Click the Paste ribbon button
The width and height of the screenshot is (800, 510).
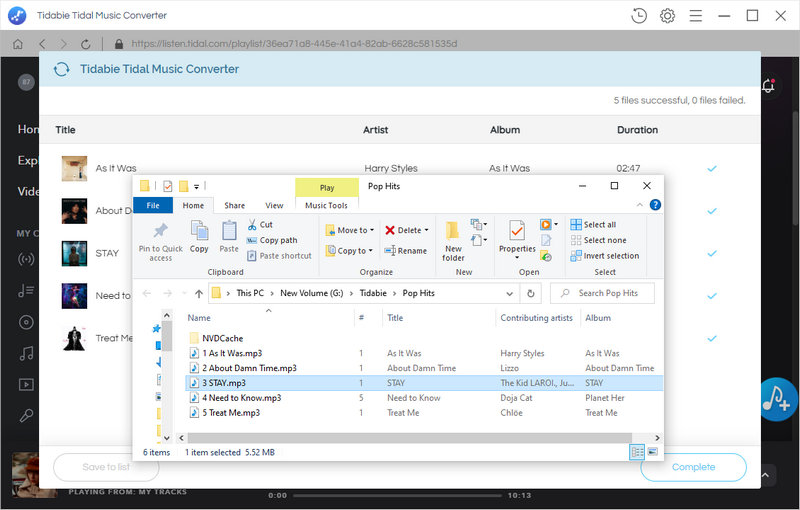pos(229,237)
